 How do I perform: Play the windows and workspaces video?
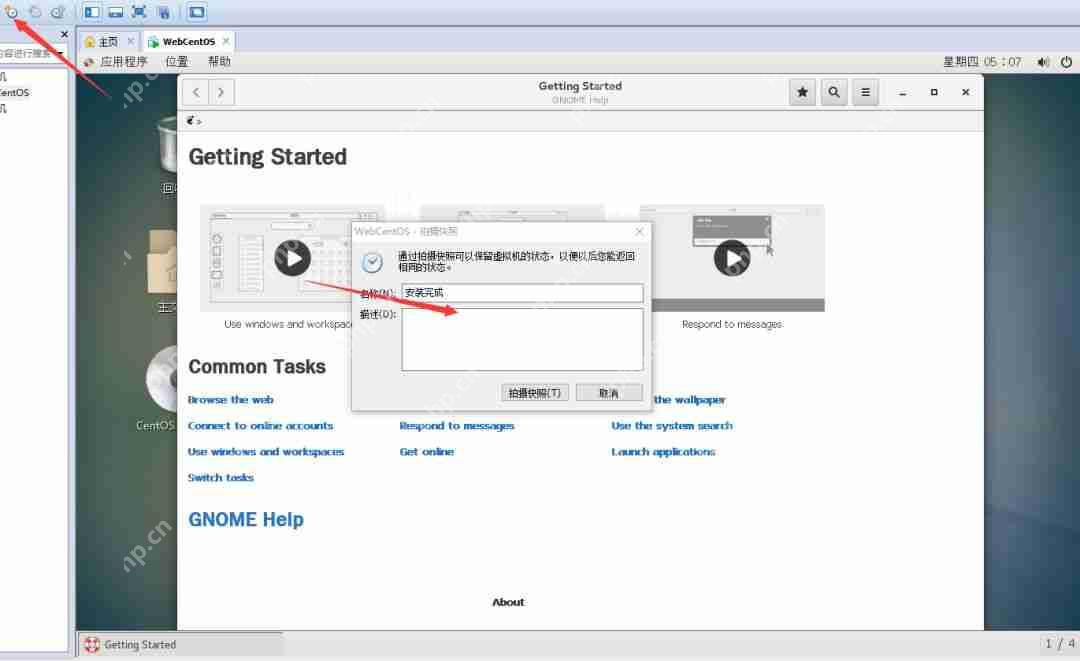(x=293, y=258)
